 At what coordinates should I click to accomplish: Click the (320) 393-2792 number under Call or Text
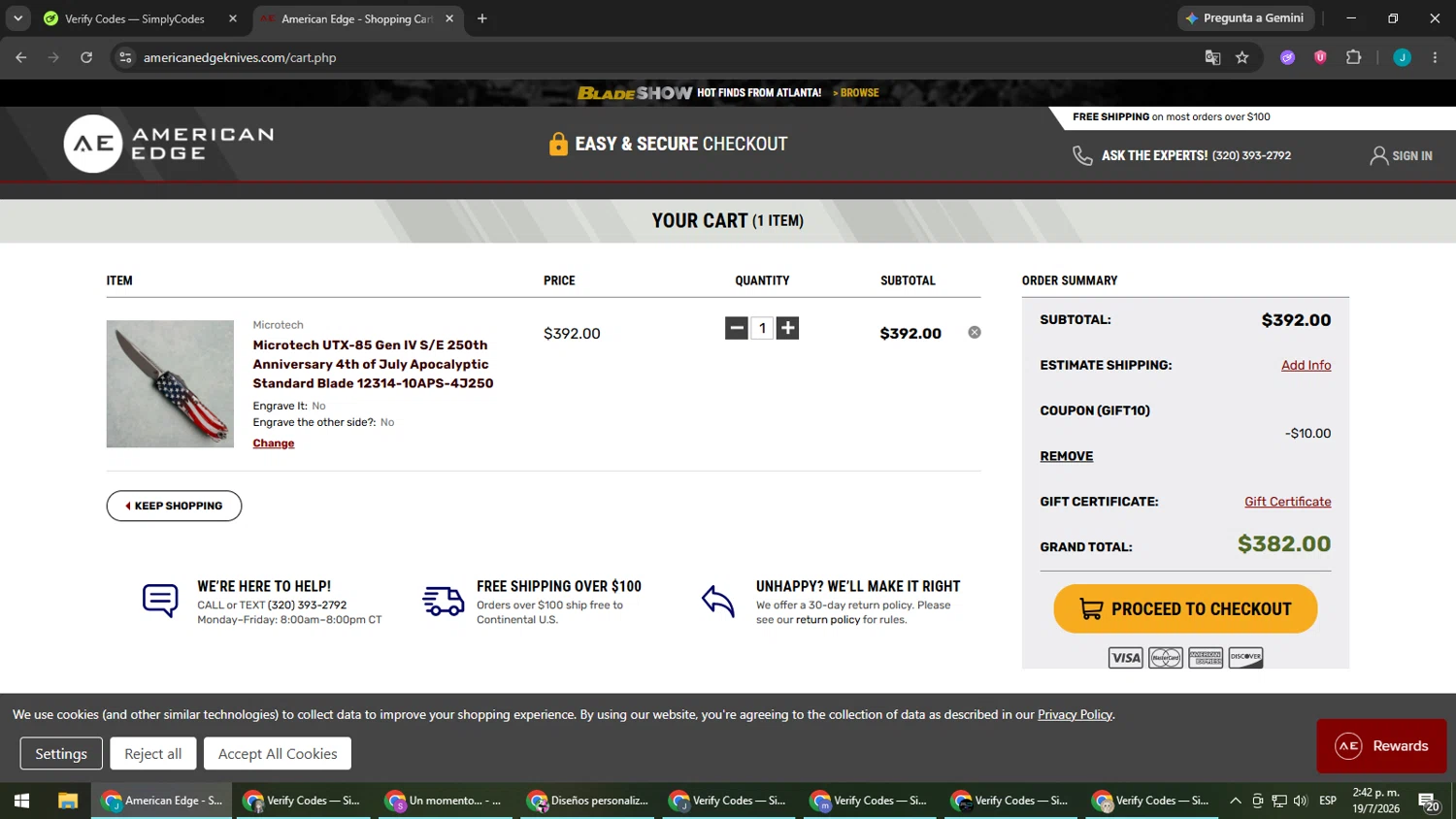click(x=307, y=606)
